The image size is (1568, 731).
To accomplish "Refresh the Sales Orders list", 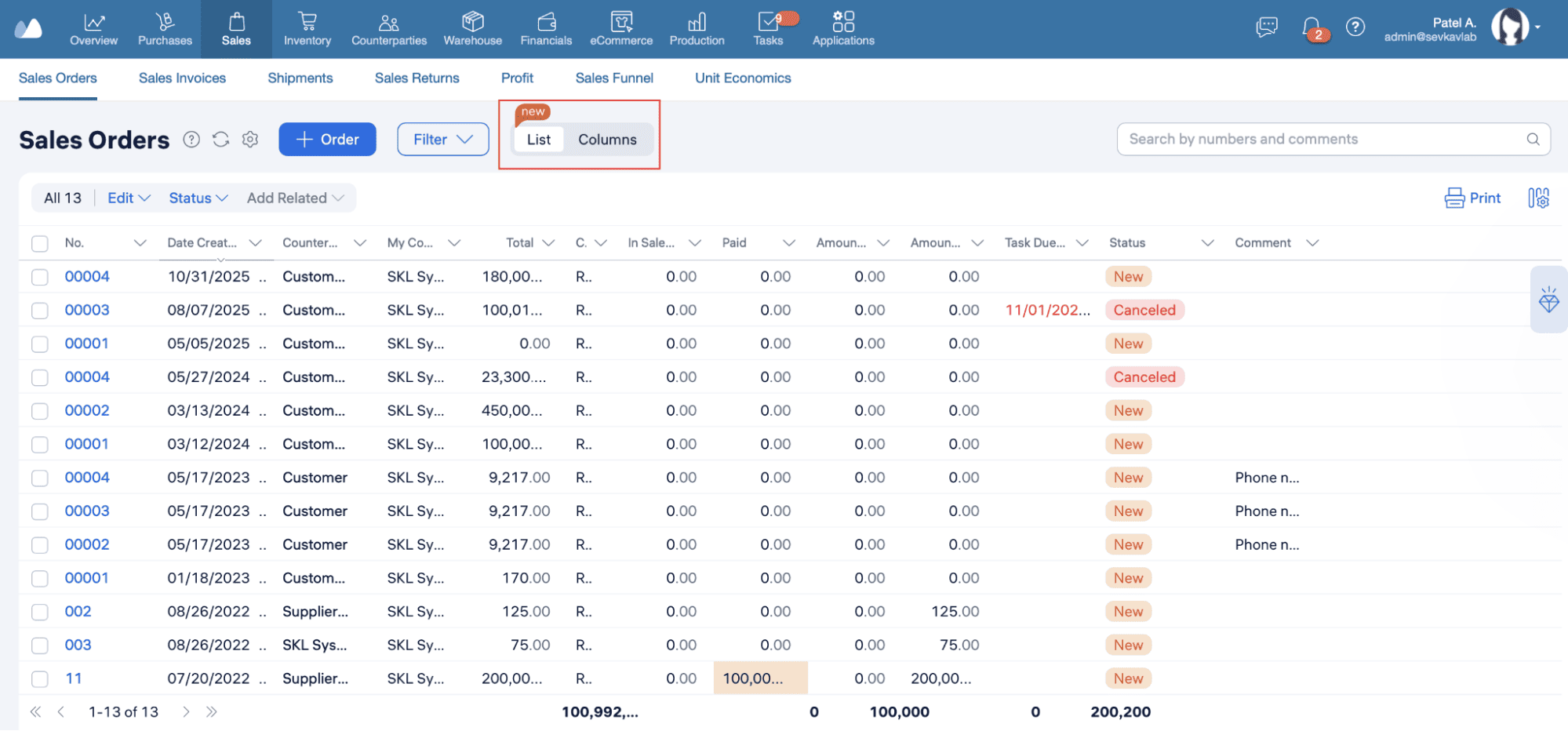I will (220, 140).
